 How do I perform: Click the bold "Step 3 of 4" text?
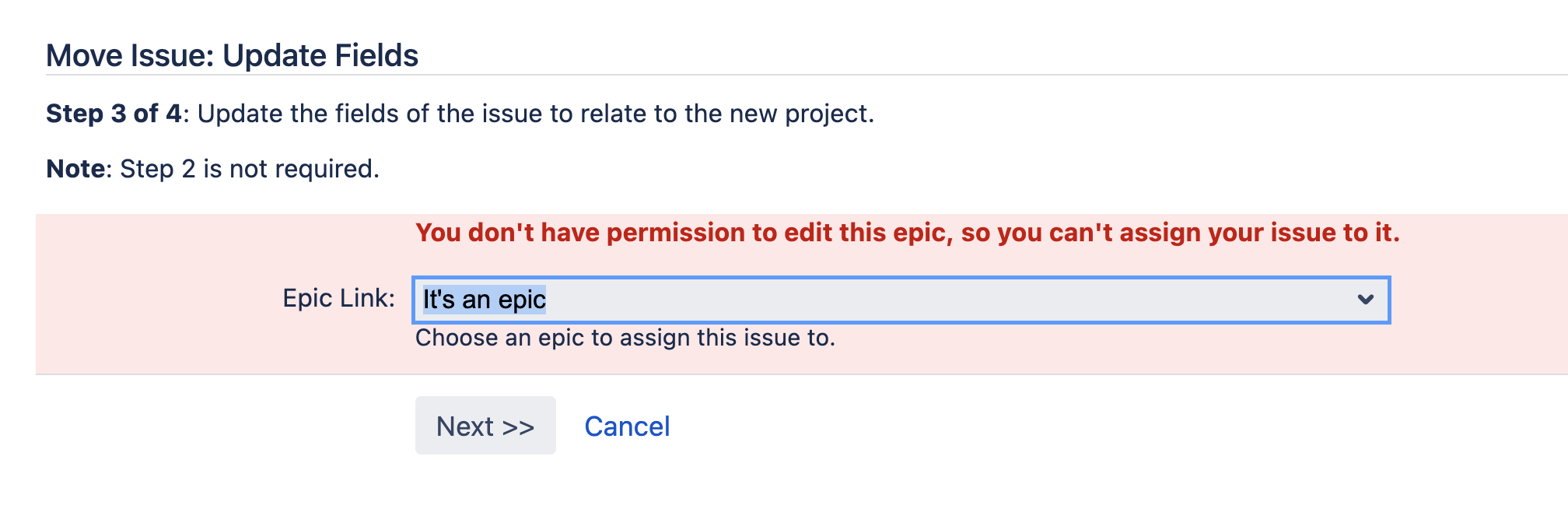pos(114,114)
